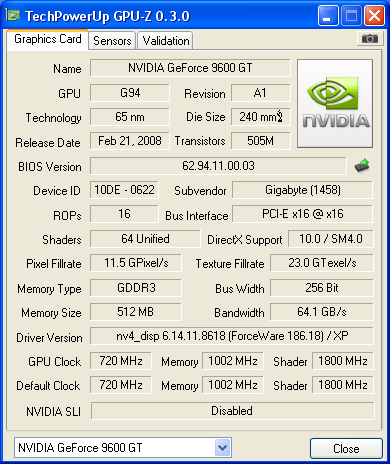The width and height of the screenshot is (390, 464).
Task: Click the BIOS save chip icon
Action: [362, 166]
